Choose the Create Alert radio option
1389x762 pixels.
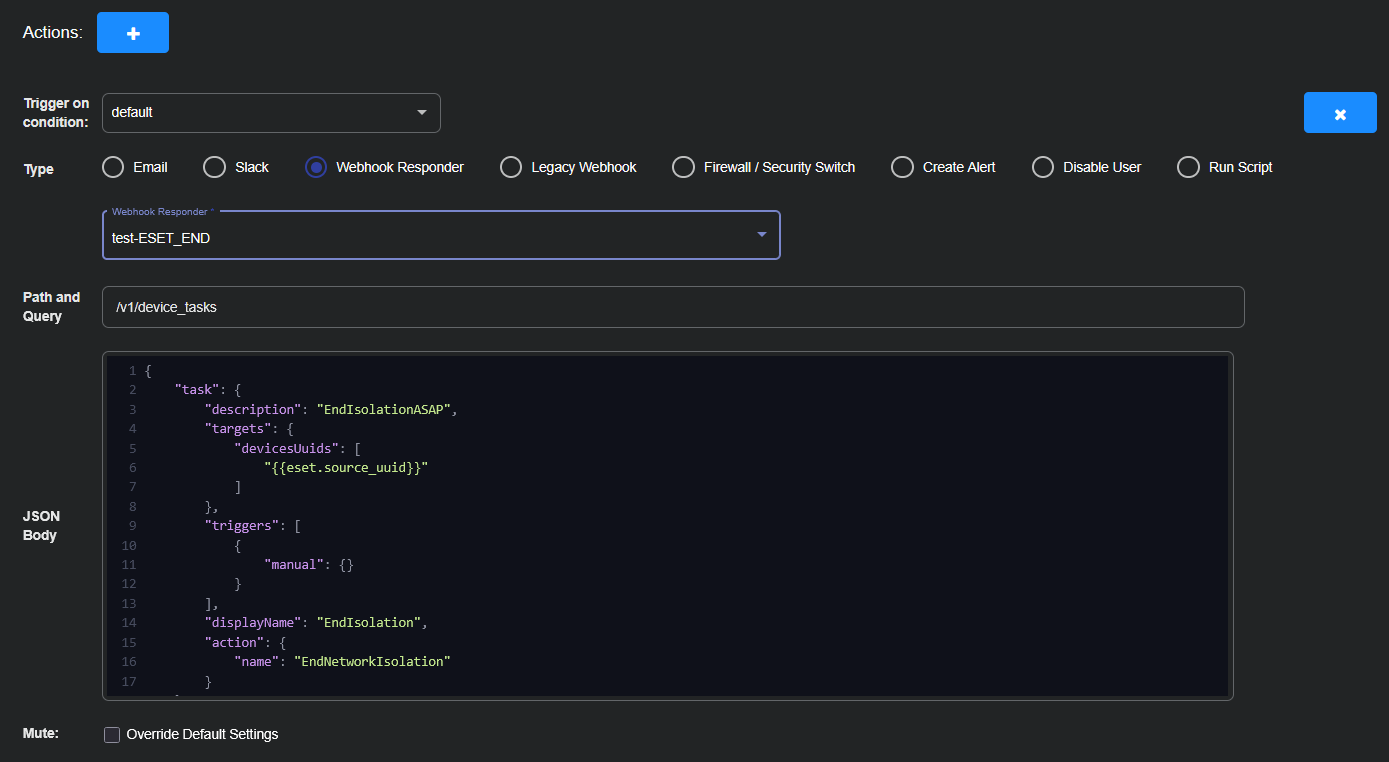pyautogui.click(x=903, y=167)
